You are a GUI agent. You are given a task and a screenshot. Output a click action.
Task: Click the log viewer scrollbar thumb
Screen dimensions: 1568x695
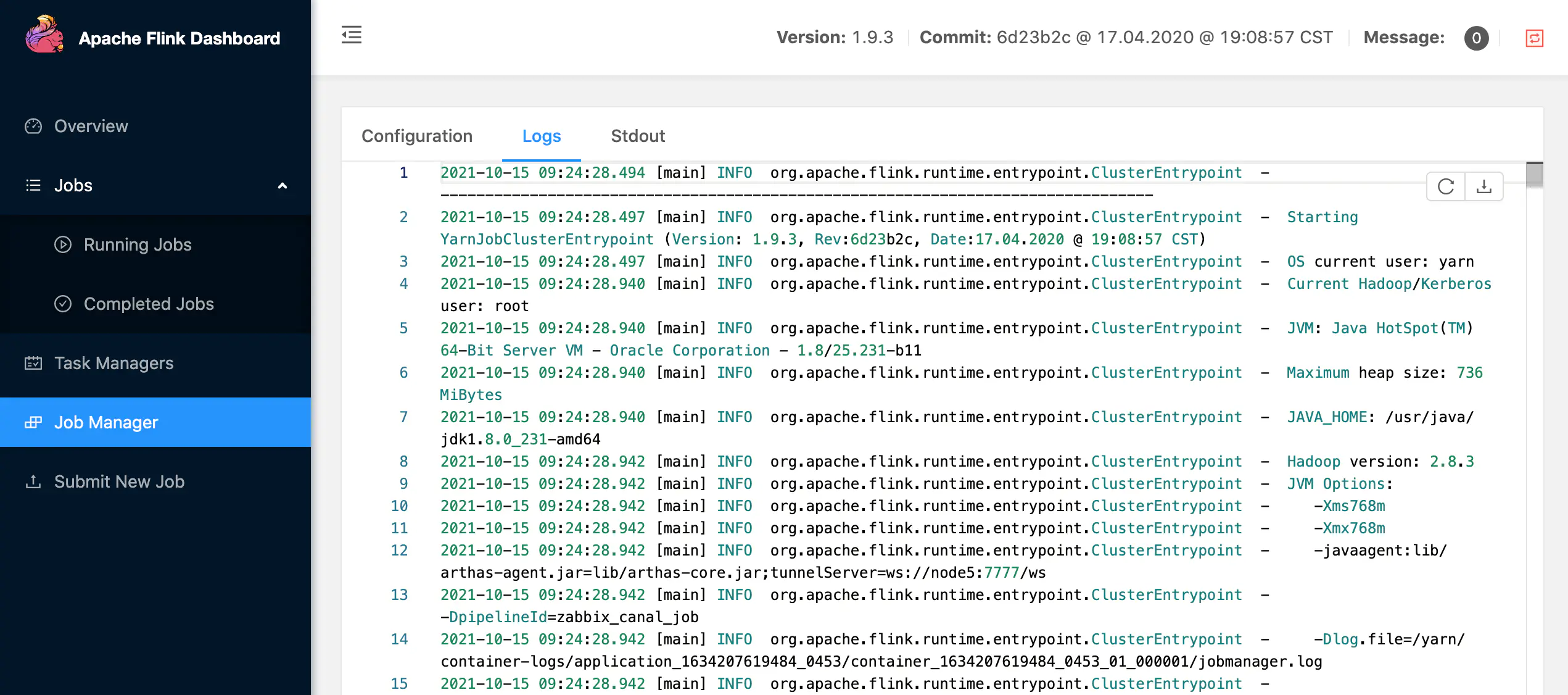(1534, 174)
